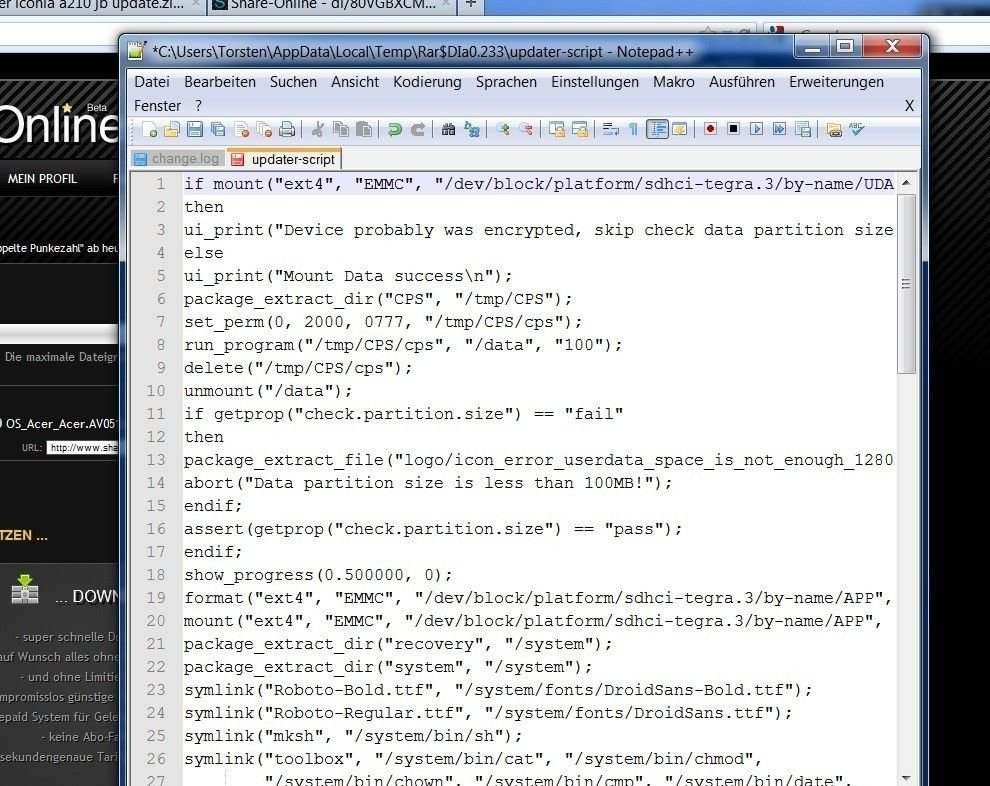The image size is (990, 786).
Task: Open a new browser tab with the plus button
Action: (470, 4)
